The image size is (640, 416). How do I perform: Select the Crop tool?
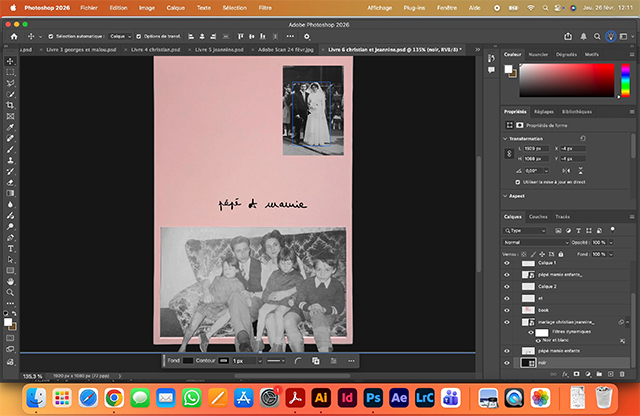coord(11,105)
